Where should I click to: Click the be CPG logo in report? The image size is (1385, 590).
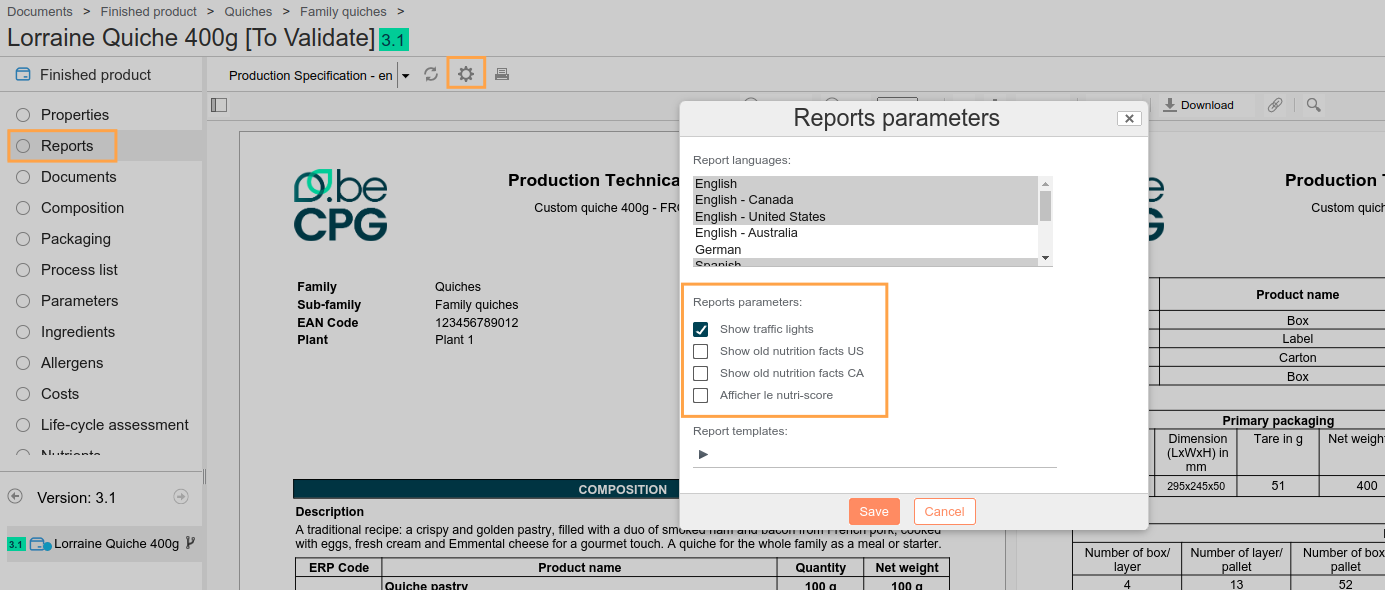click(340, 206)
